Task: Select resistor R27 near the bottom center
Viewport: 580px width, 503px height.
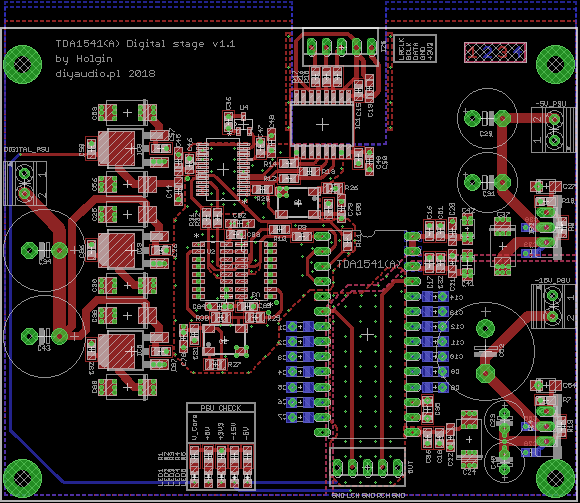Action: [216, 365]
